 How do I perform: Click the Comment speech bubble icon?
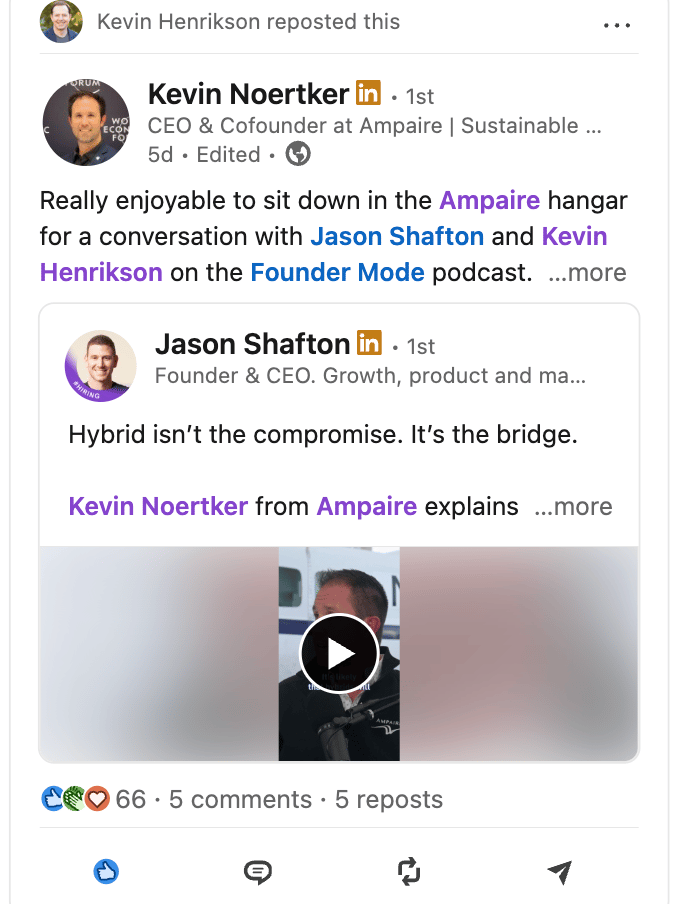[x=257, y=872]
